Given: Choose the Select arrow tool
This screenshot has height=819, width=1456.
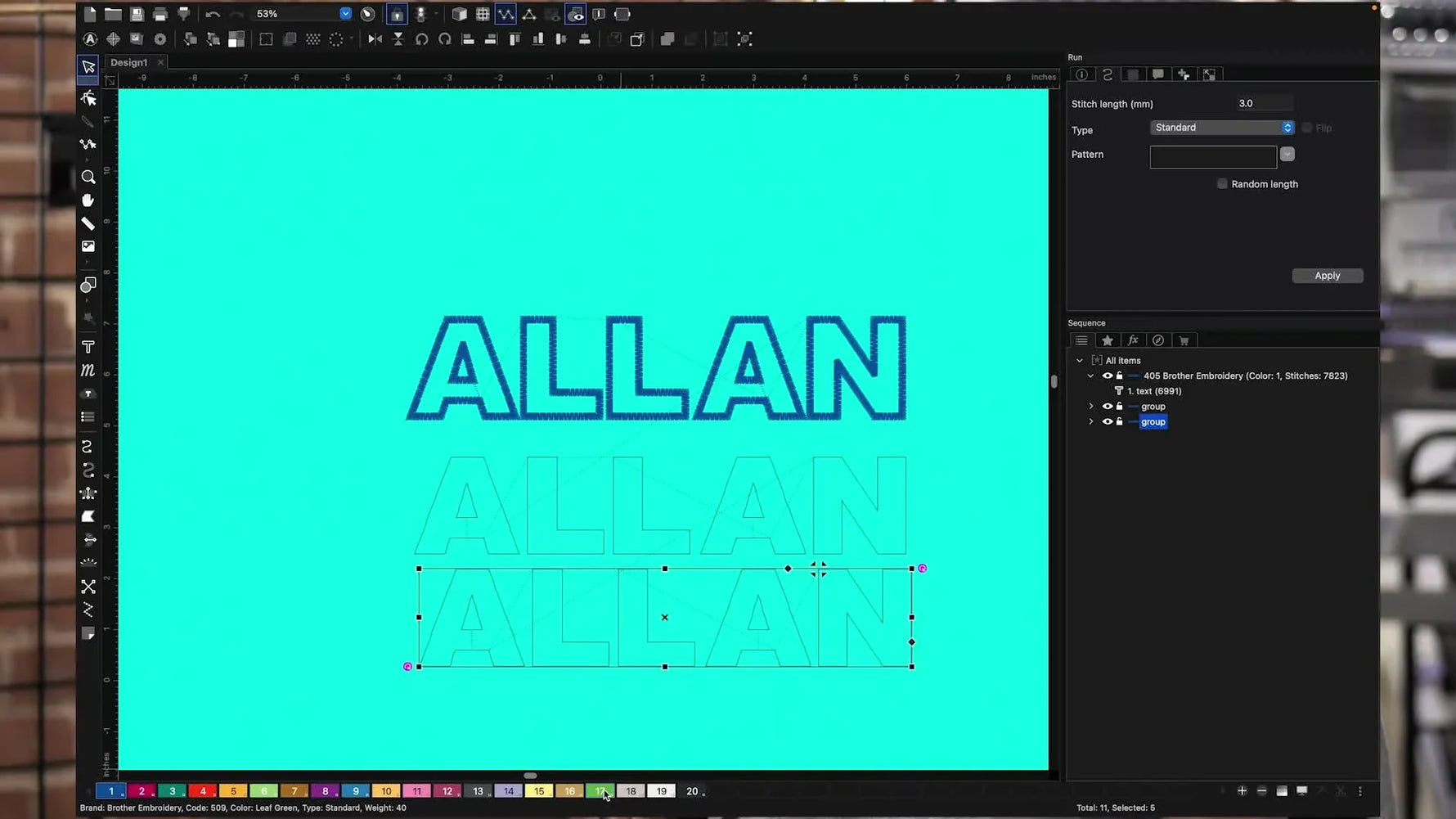Looking at the screenshot, I should [88, 67].
